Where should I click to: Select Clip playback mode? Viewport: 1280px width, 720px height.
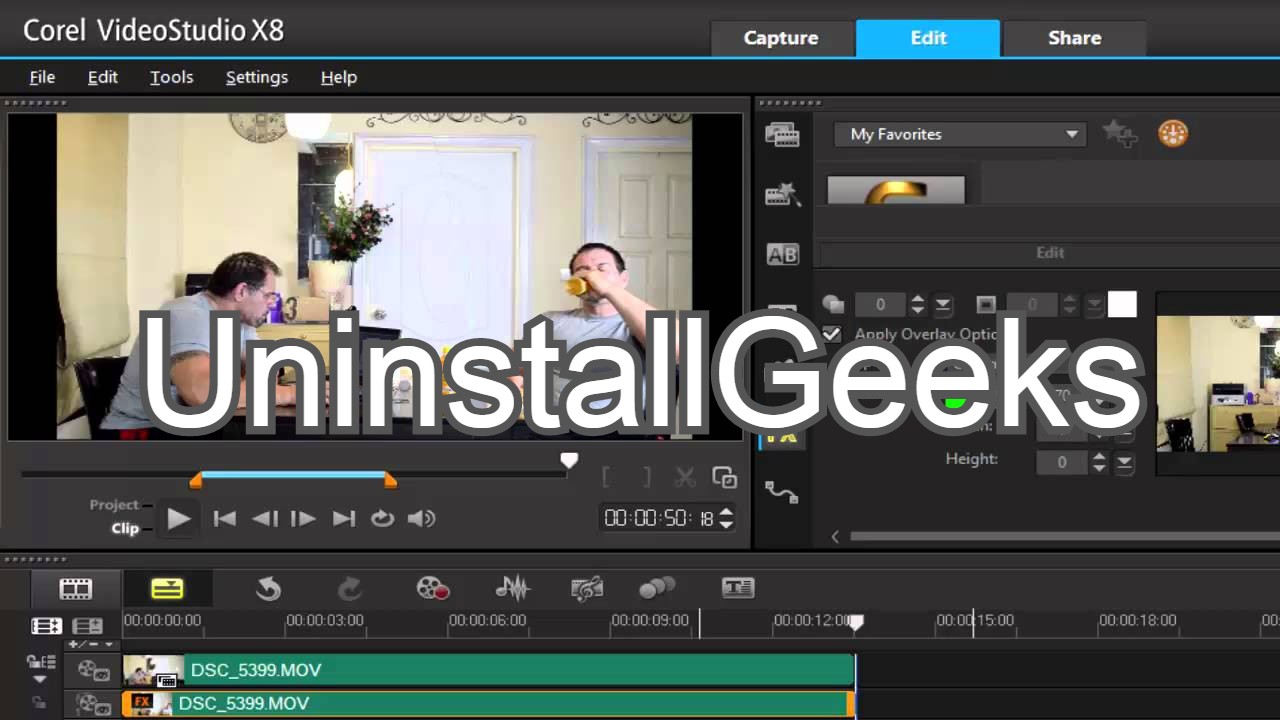(125, 528)
